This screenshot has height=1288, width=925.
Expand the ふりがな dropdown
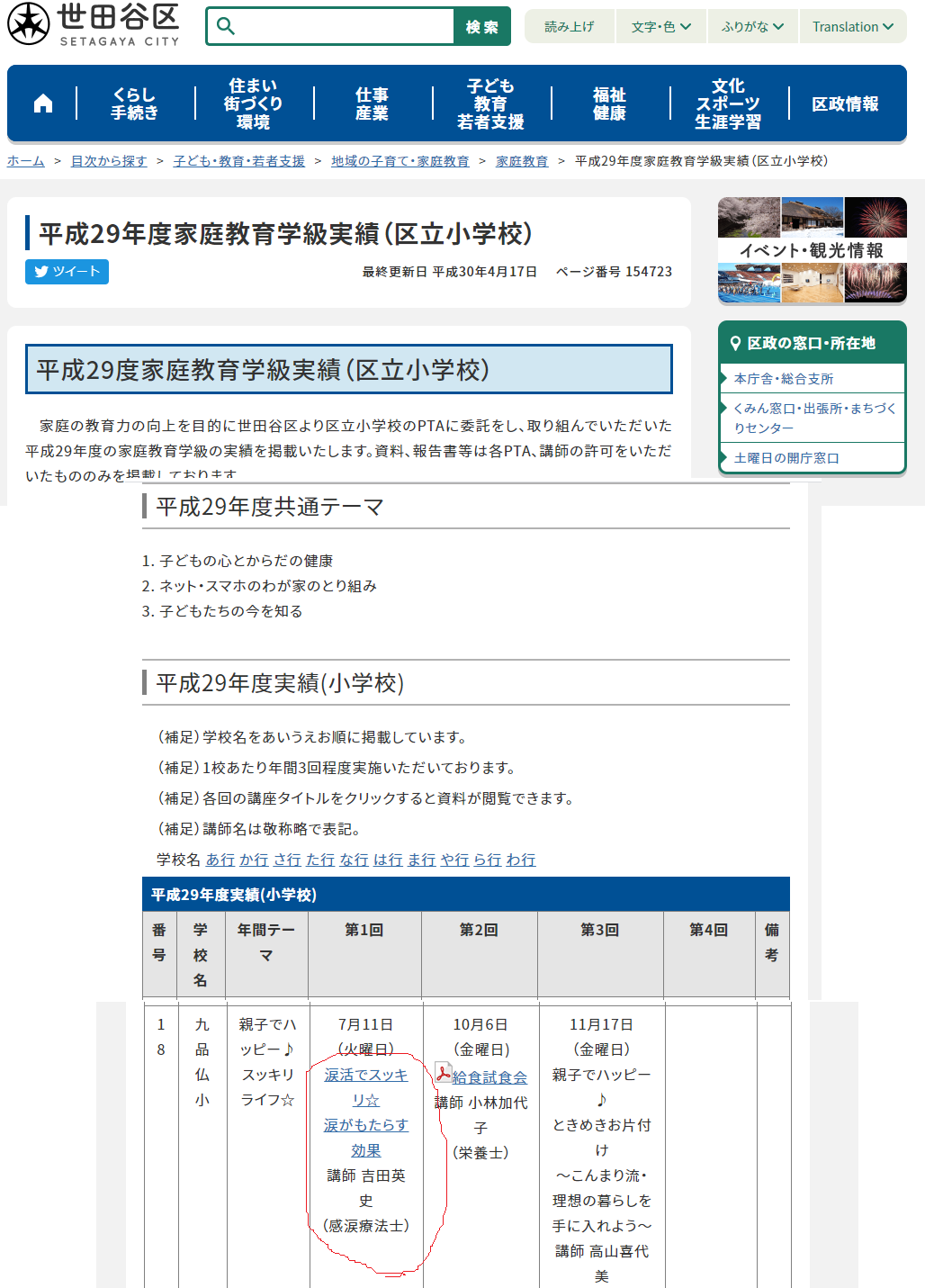(753, 27)
